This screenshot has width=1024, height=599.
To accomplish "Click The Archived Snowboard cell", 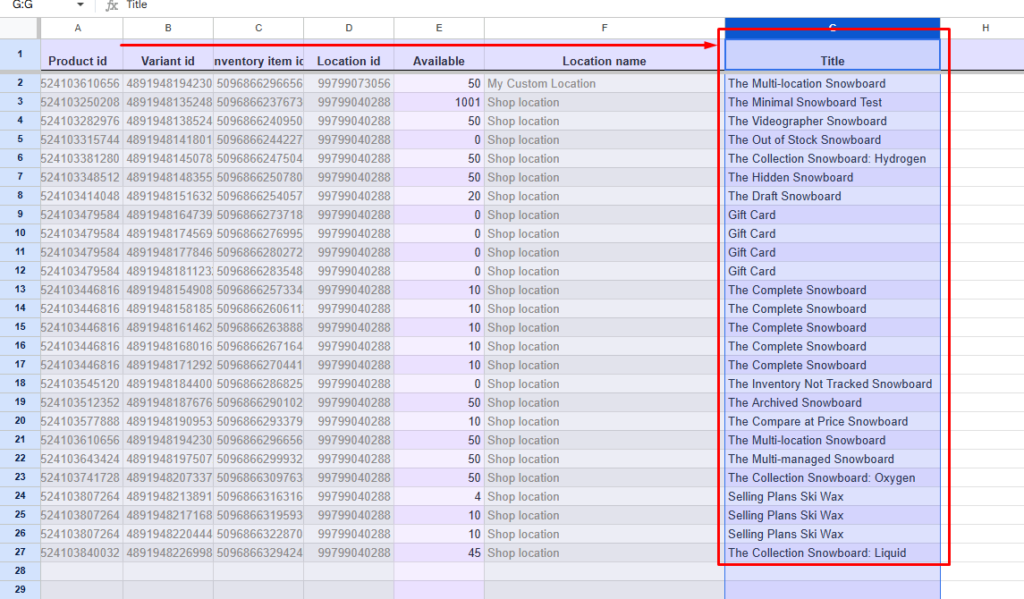I will [833, 403].
